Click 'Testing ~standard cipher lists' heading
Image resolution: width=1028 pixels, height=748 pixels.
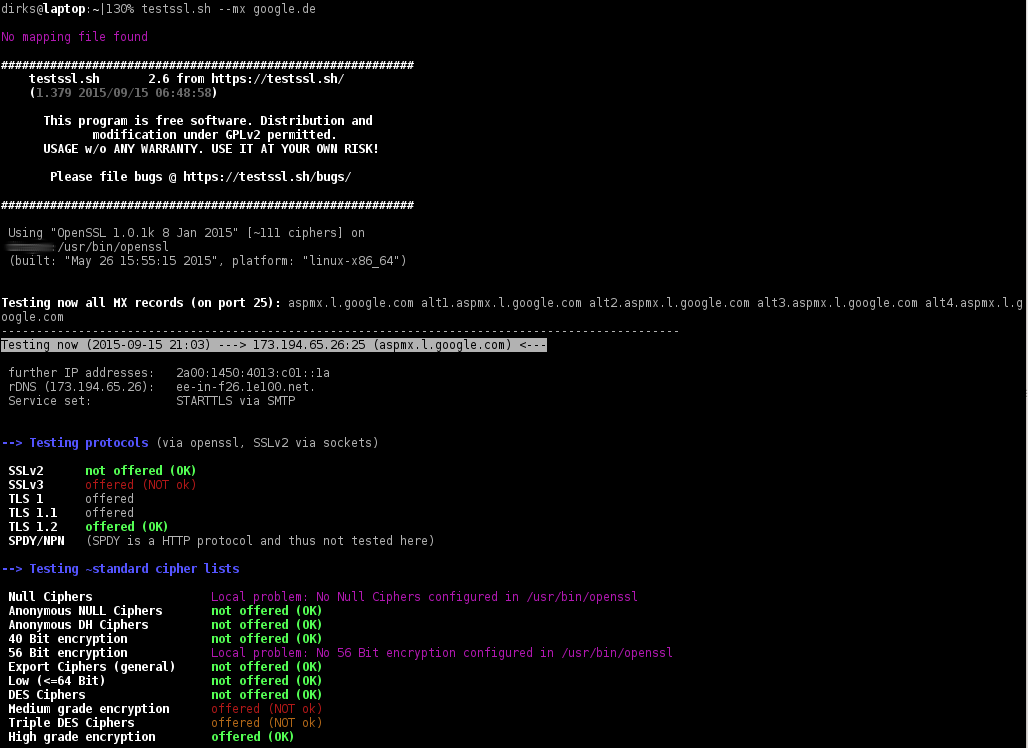click(x=134, y=569)
